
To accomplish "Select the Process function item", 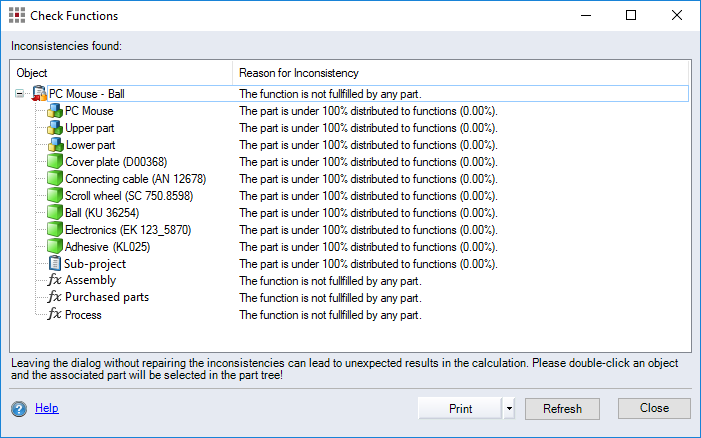I will (83, 315).
